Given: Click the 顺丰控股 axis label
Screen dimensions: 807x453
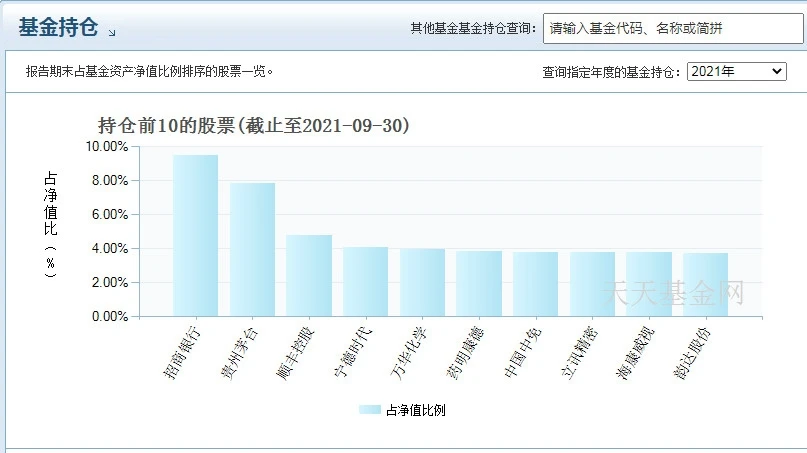Looking at the screenshot, I should click(295, 353).
